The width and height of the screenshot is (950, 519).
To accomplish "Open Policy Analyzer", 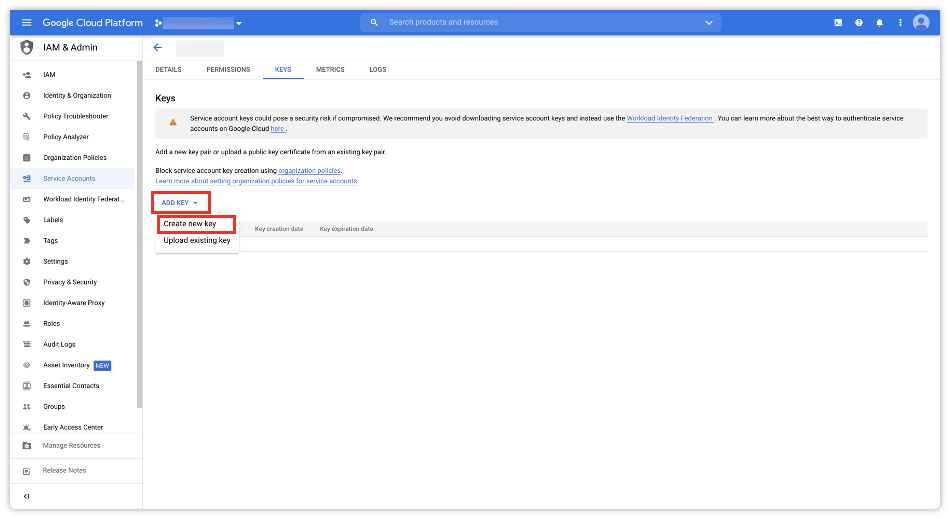I will tap(66, 137).
